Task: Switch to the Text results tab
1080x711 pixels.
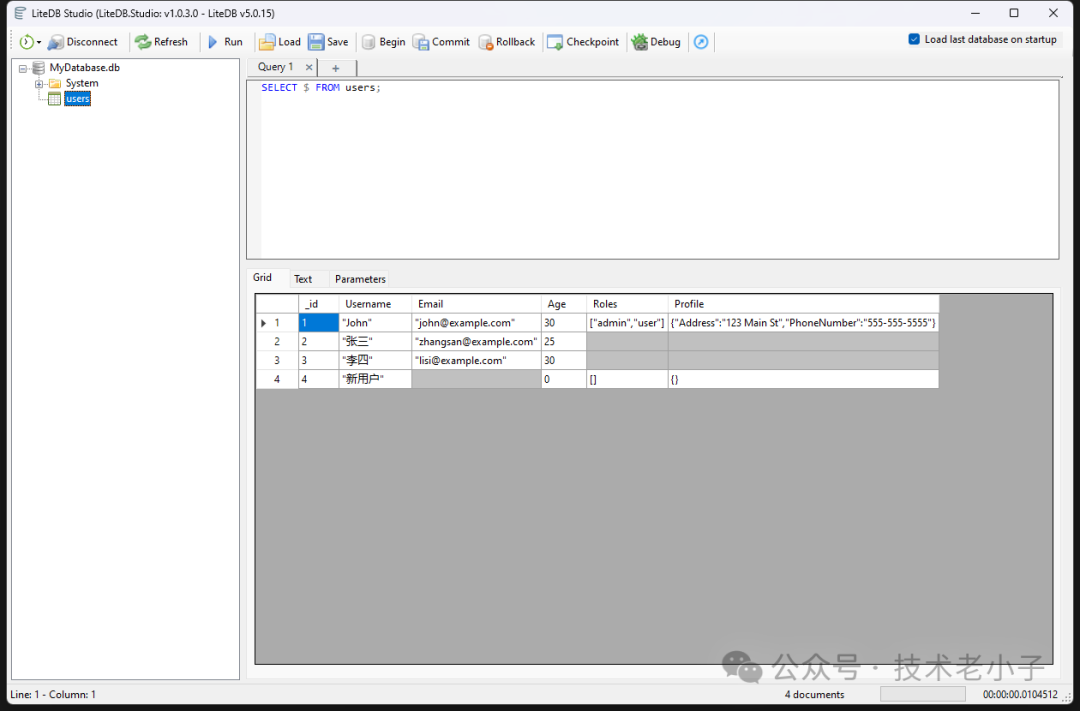Action: point(303,279)
